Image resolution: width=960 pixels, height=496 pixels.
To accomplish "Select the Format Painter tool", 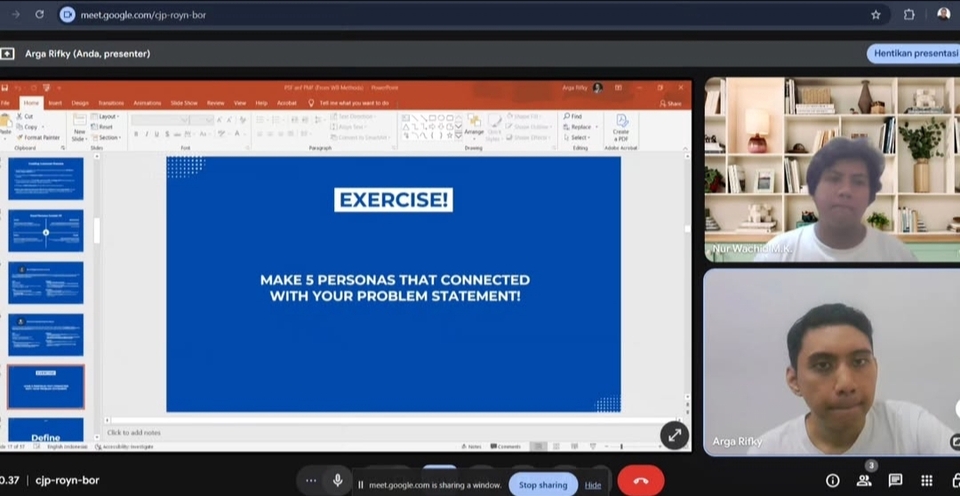I will click(39, 138).
